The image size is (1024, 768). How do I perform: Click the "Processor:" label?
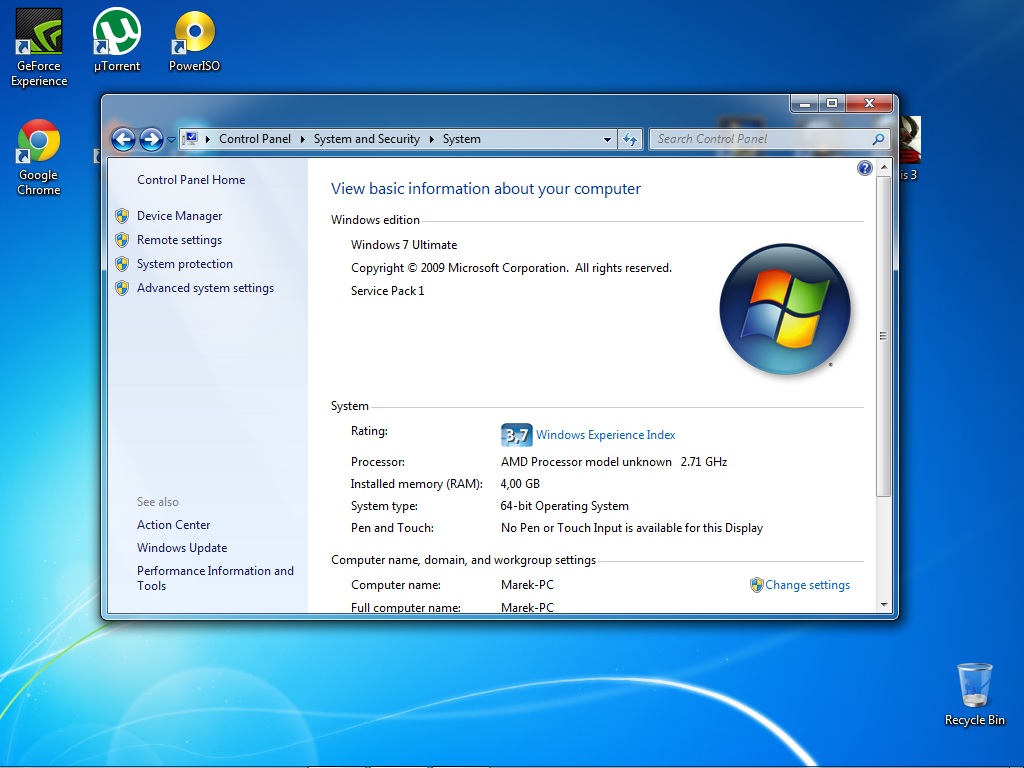click(378, 462)
